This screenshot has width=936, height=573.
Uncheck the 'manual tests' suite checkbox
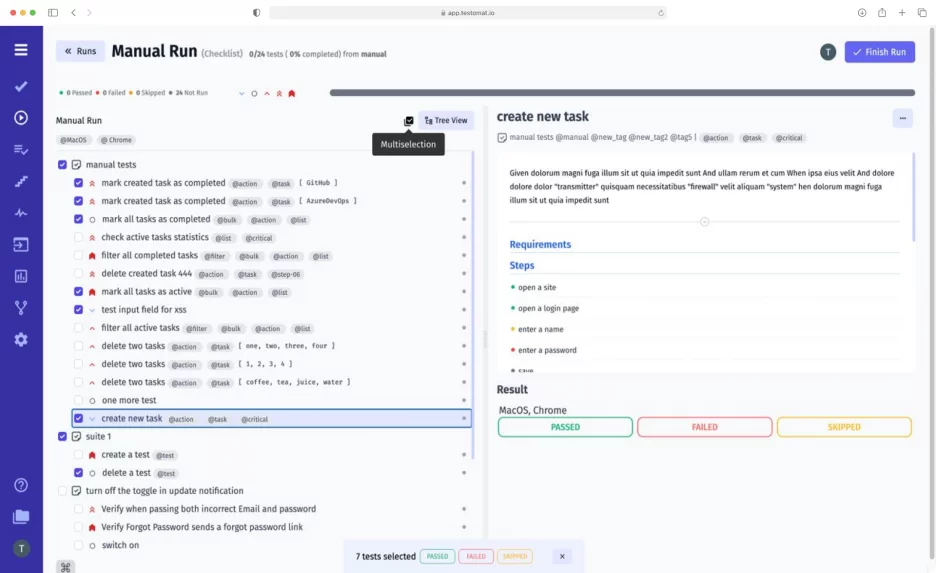coord(62,165)
